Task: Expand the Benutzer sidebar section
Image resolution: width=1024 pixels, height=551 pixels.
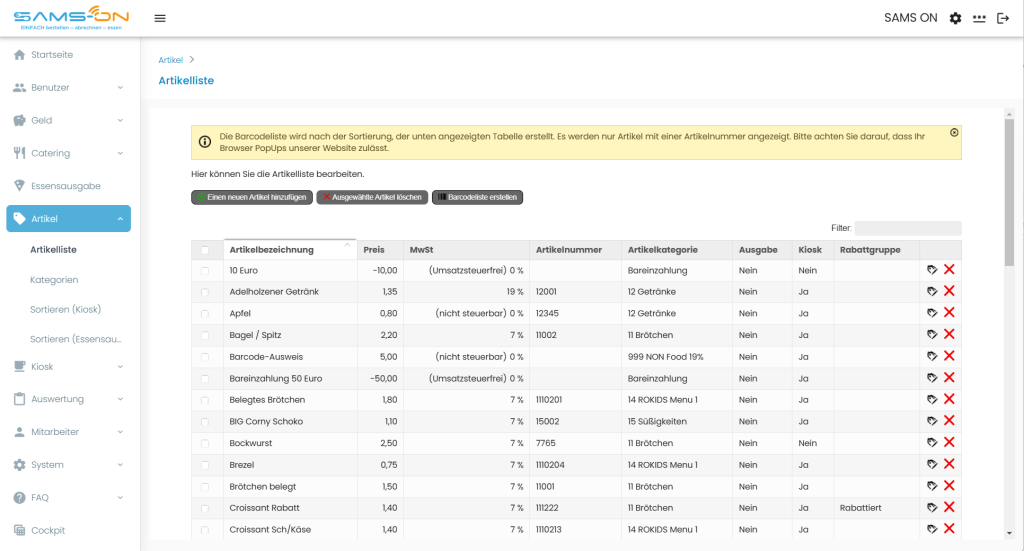Action: tap(69, 87)
